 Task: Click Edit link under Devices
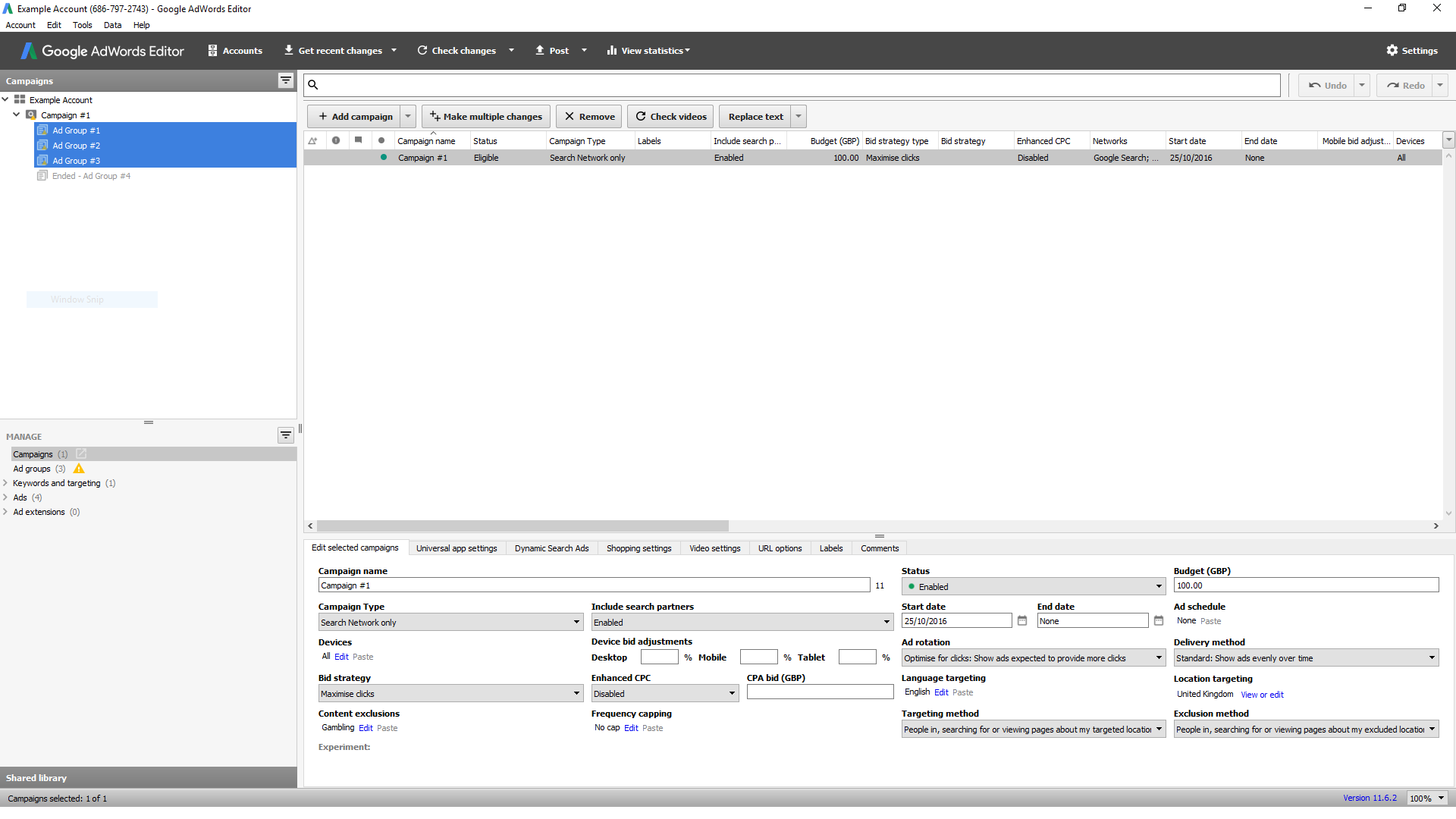click(x=341, y=657)
